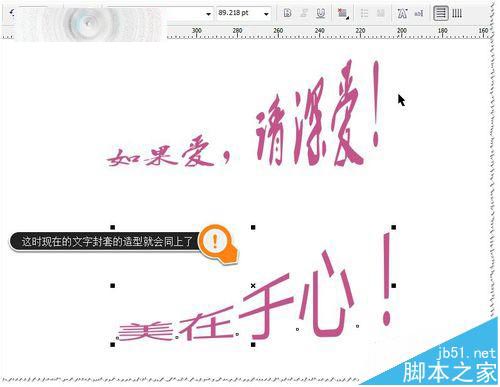The height and width of the screenshot is (387, 500).
Task: Click the horizontal ruler at 300
Action: tap(197, 32)
